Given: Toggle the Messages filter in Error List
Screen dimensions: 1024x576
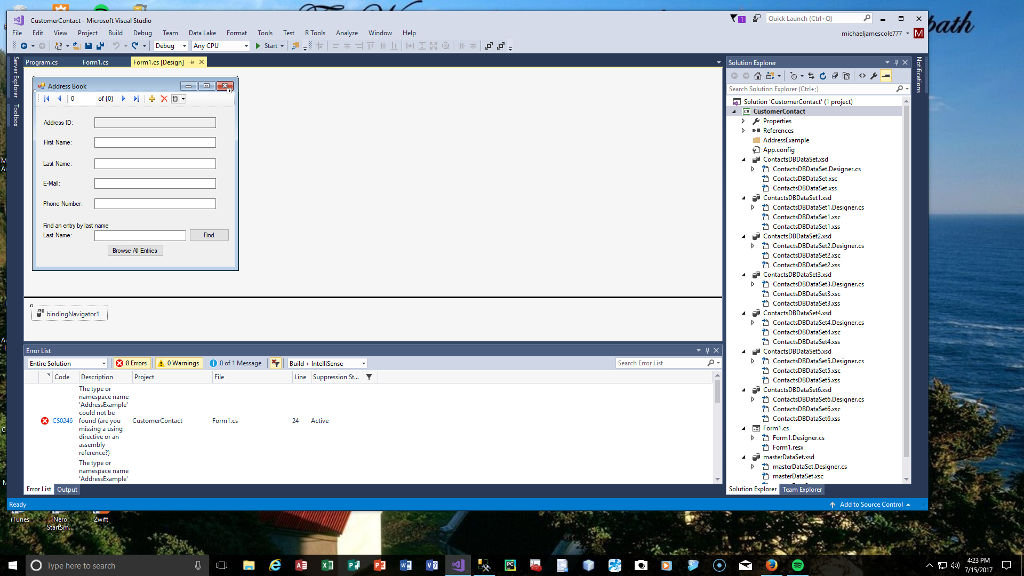Looking at the screenshot, I should tap(235, 363).
